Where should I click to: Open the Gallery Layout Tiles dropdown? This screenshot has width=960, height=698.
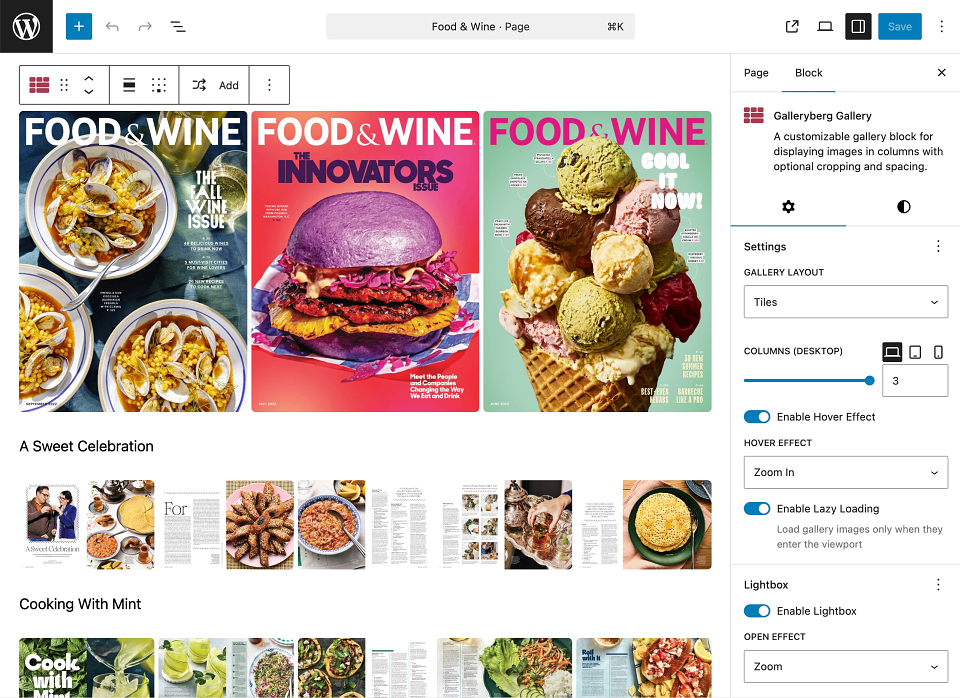846,302
